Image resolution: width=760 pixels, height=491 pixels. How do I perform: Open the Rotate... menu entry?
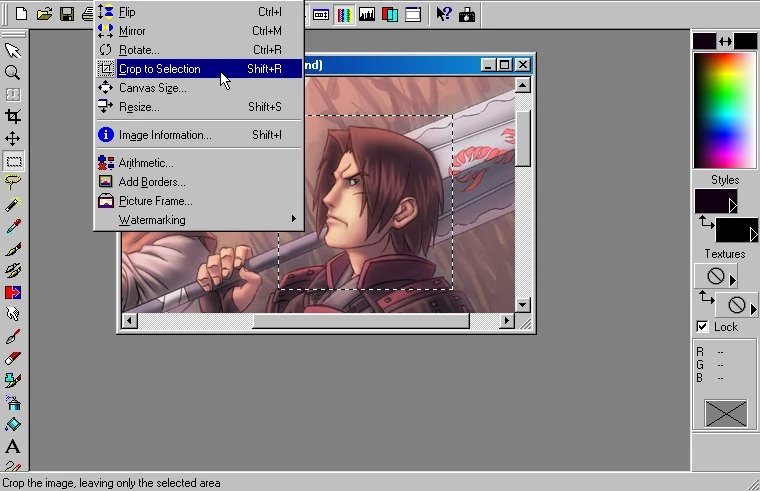click(199, 49)
